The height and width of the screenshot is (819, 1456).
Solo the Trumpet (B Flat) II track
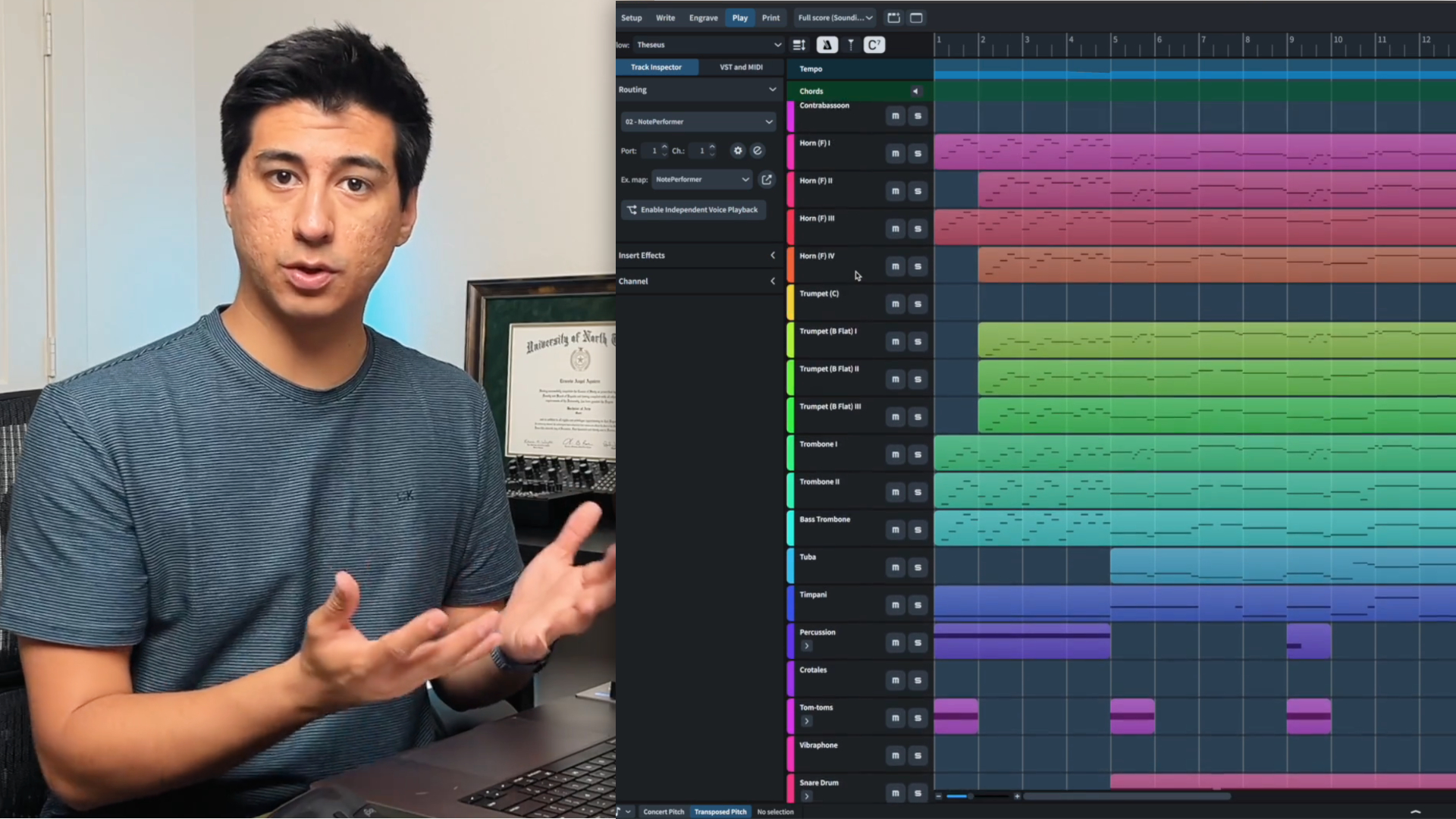[918, 379]
